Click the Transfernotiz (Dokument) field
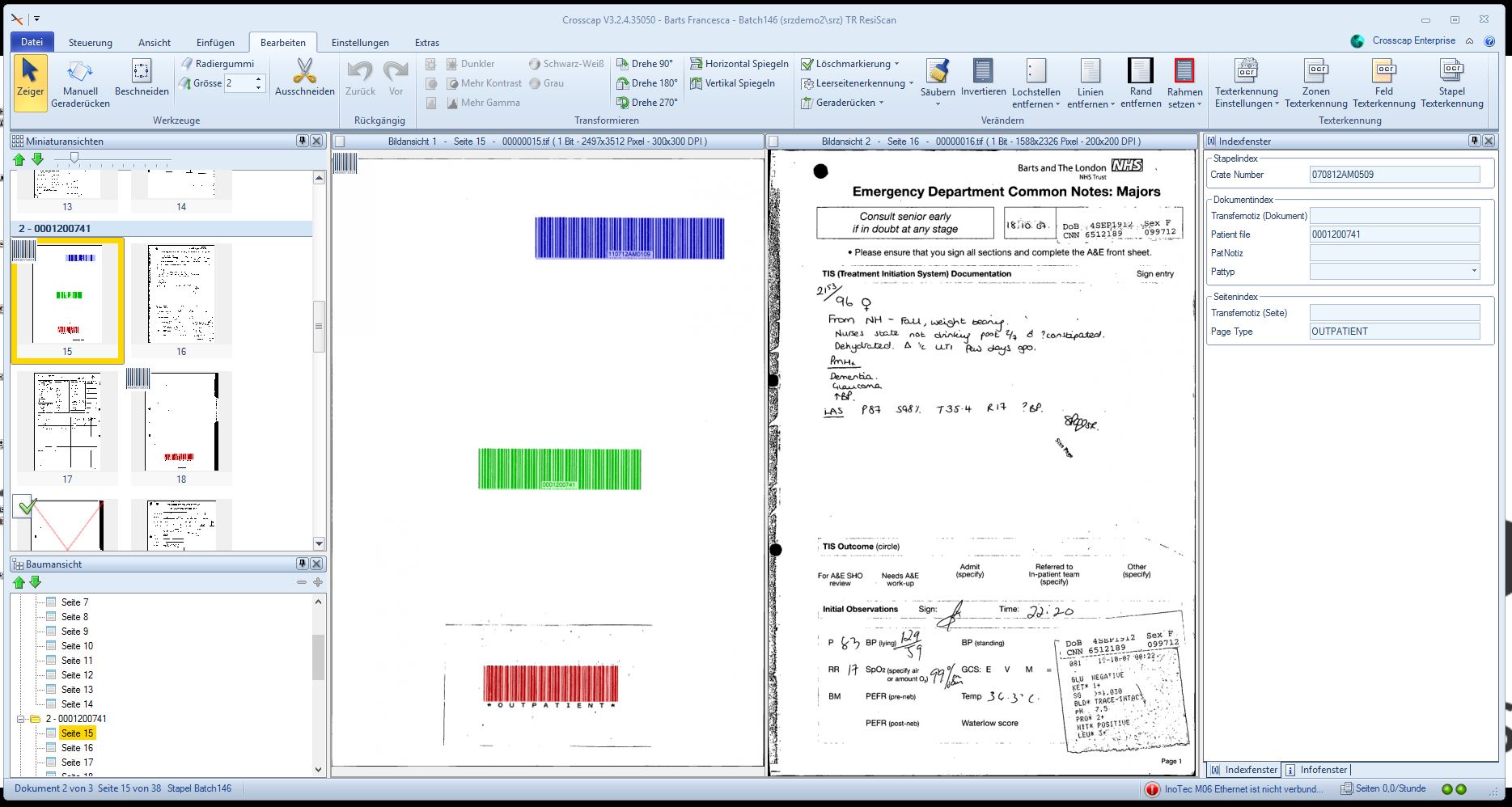This screenshot has width=1512, height=807. tap(1395, 216)
